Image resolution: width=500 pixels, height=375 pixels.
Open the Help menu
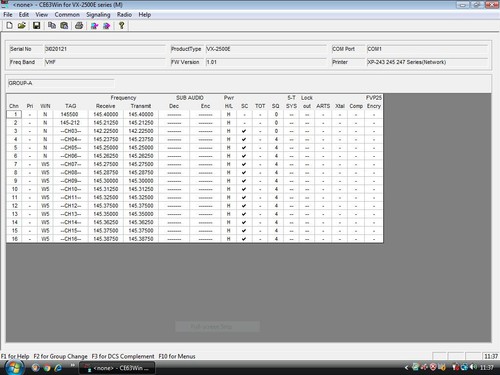(145, 15)
